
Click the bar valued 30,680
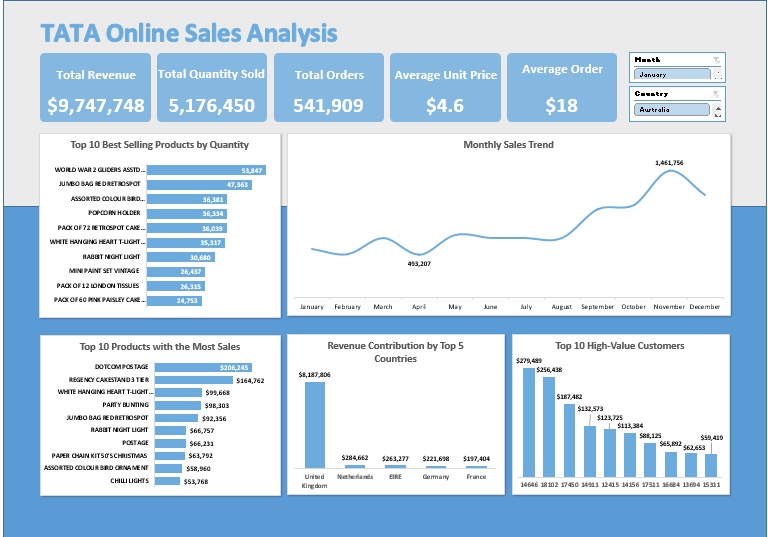pyautogui.click(x=181, y=257)
